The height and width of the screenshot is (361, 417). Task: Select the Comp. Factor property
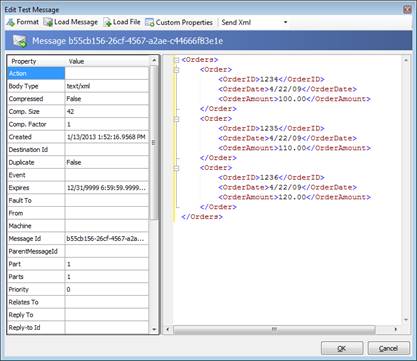78,124
